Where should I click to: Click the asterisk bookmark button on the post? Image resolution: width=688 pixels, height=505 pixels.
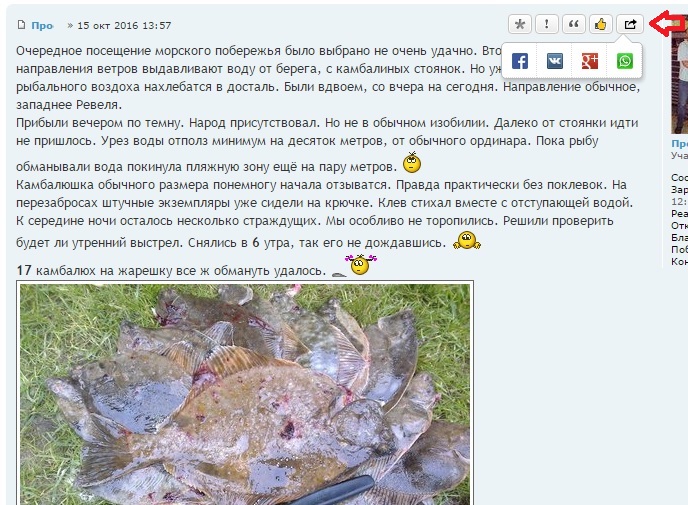point(520,24)
